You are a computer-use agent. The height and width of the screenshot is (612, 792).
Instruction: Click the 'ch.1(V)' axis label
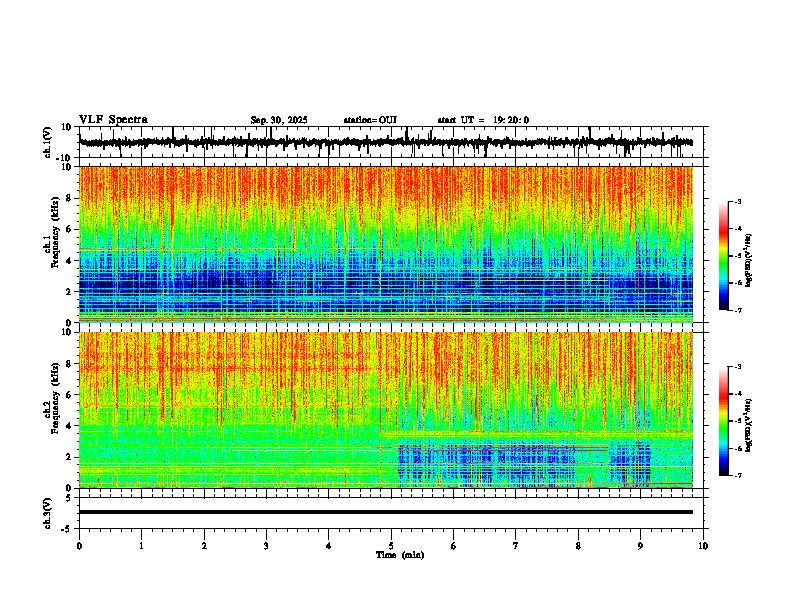pyautogui.click(x=48, y=142)
